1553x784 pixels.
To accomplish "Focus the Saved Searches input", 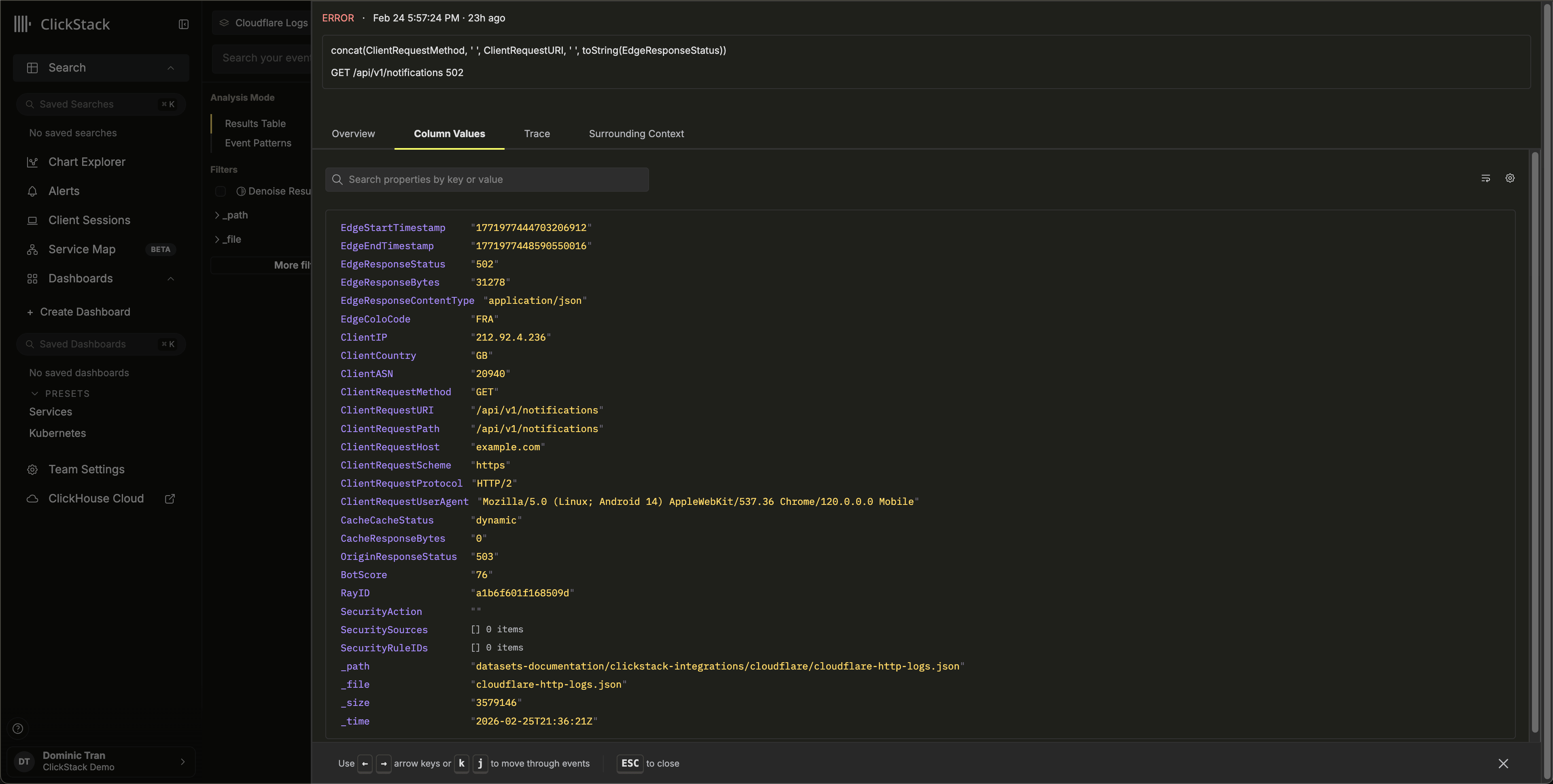I will (x=101, y=104).
